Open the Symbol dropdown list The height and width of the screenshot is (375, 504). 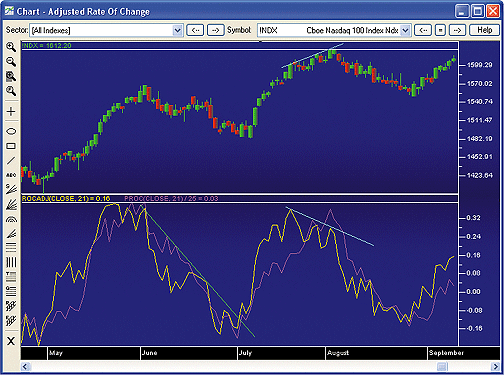[x=405, y=30]
